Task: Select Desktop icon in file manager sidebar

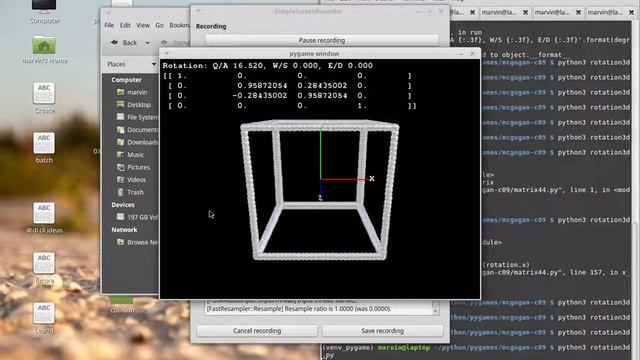Action: point(120,104)
